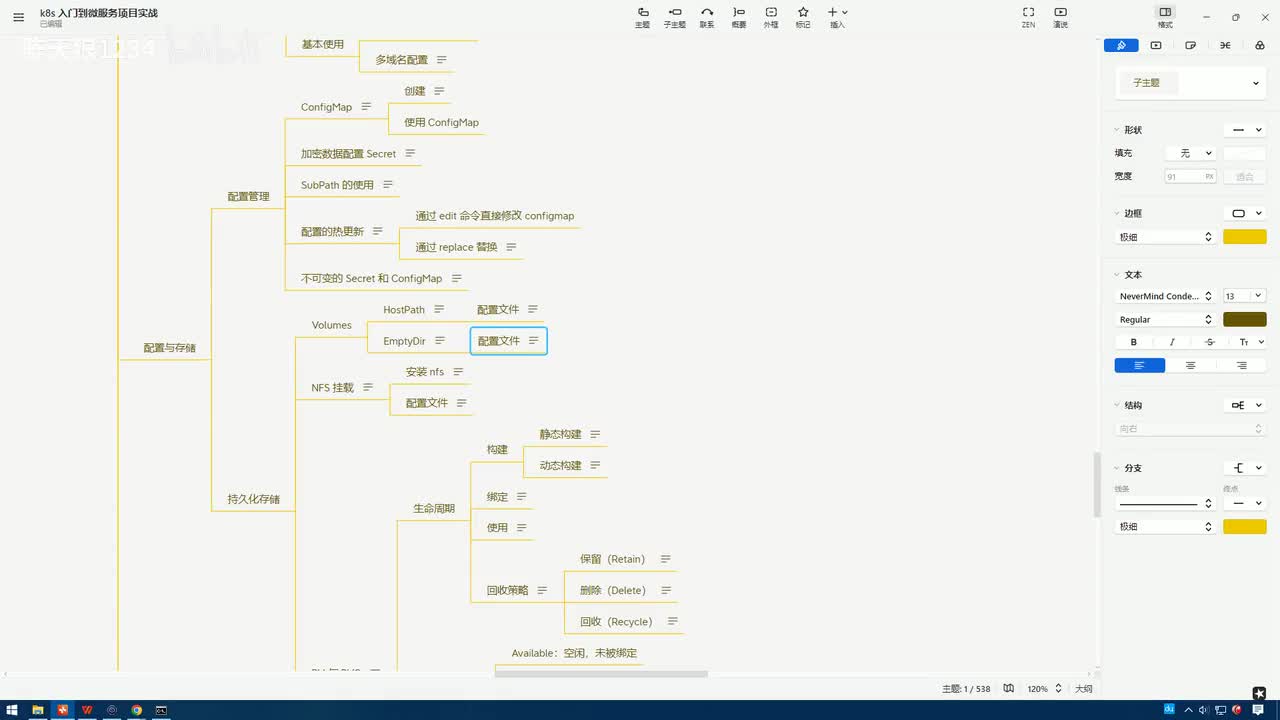The width and height of the screenshot is (1280, 720).
Task: Open the 插入 (Insert) plus dropdown
Action: click(x=837, y=17)
